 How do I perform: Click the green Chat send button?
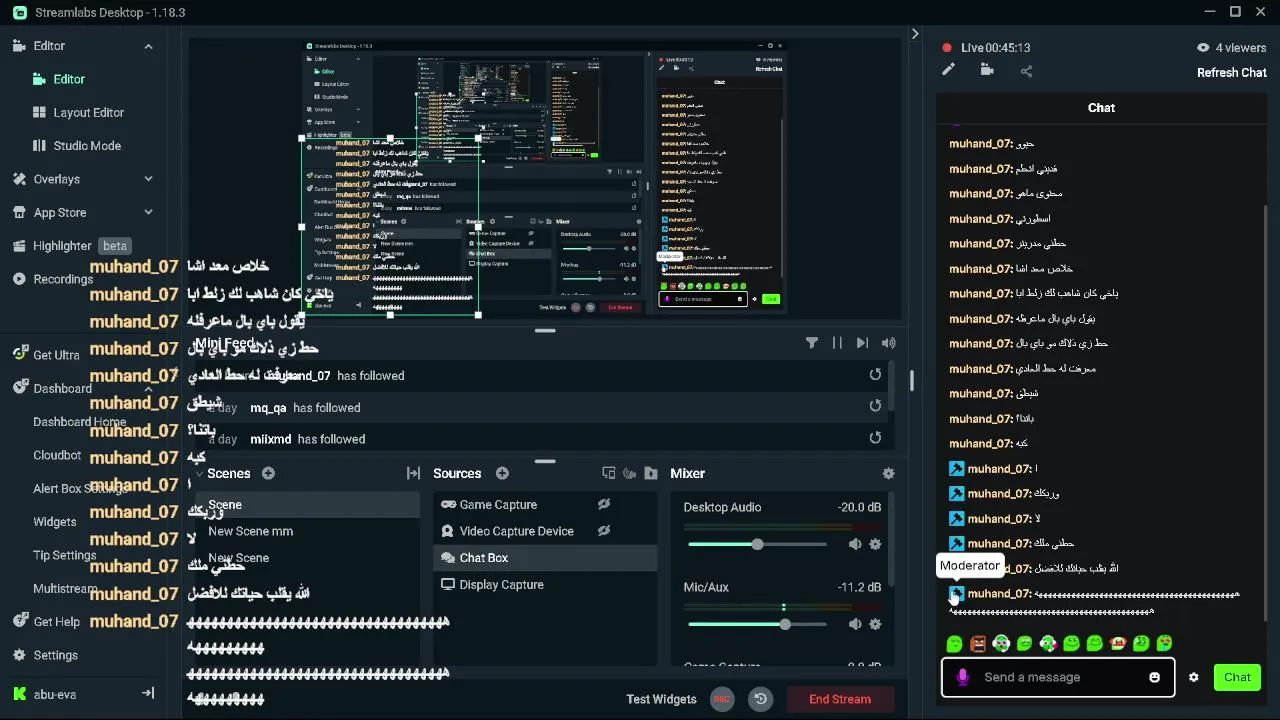pyautogui.click(x=1237, y=677)
